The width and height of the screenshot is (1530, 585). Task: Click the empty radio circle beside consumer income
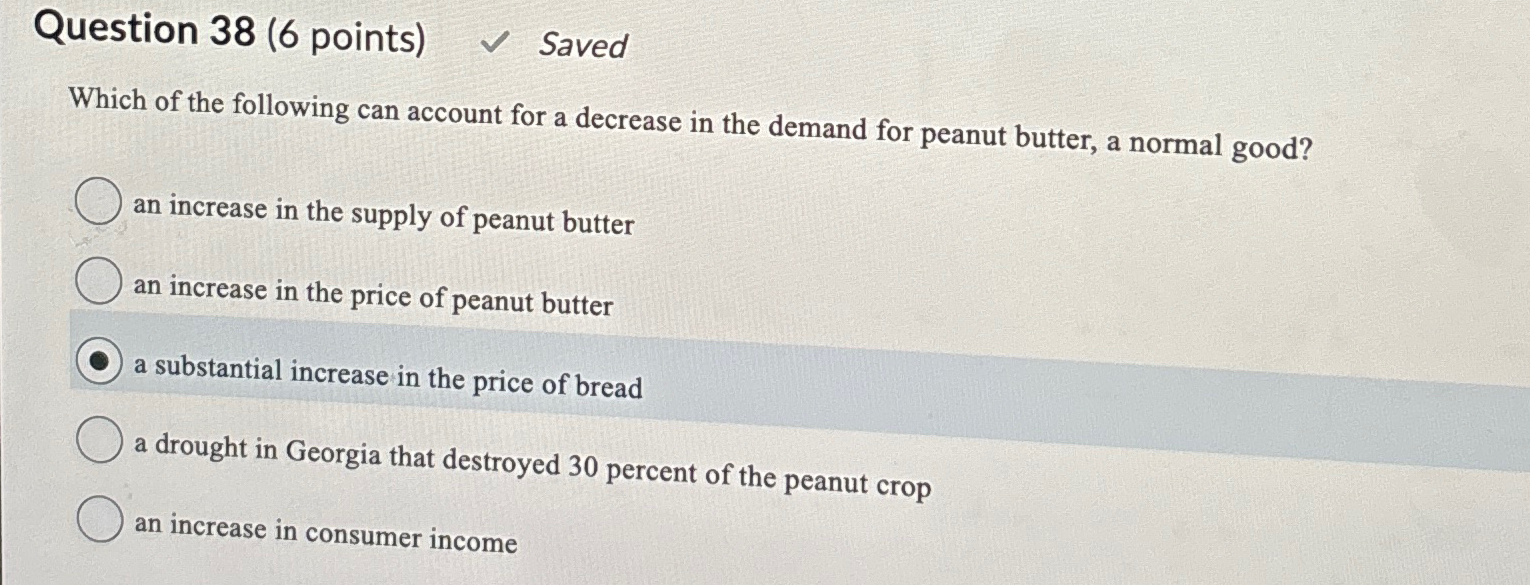99,518
